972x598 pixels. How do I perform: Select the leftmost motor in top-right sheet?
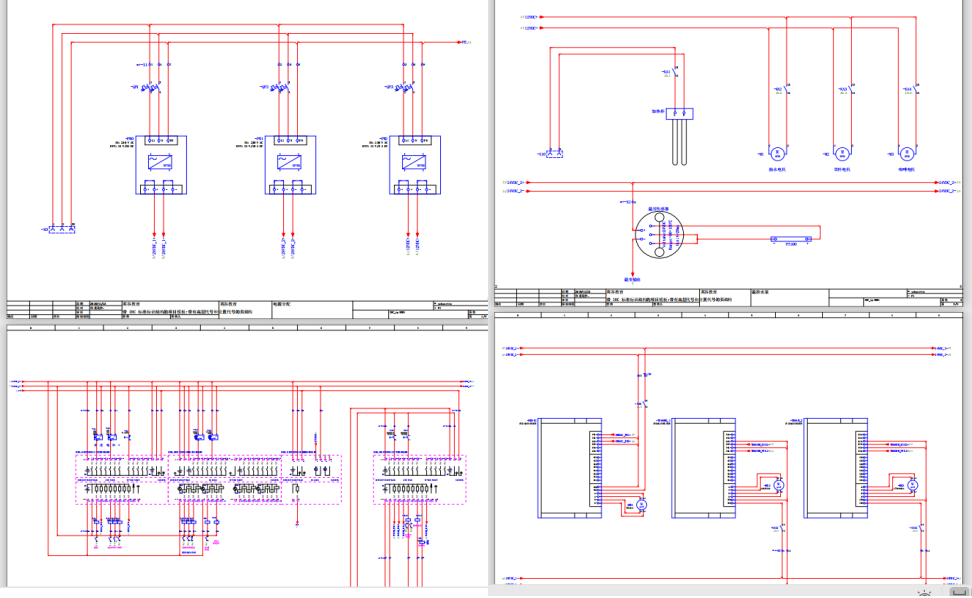778,154
